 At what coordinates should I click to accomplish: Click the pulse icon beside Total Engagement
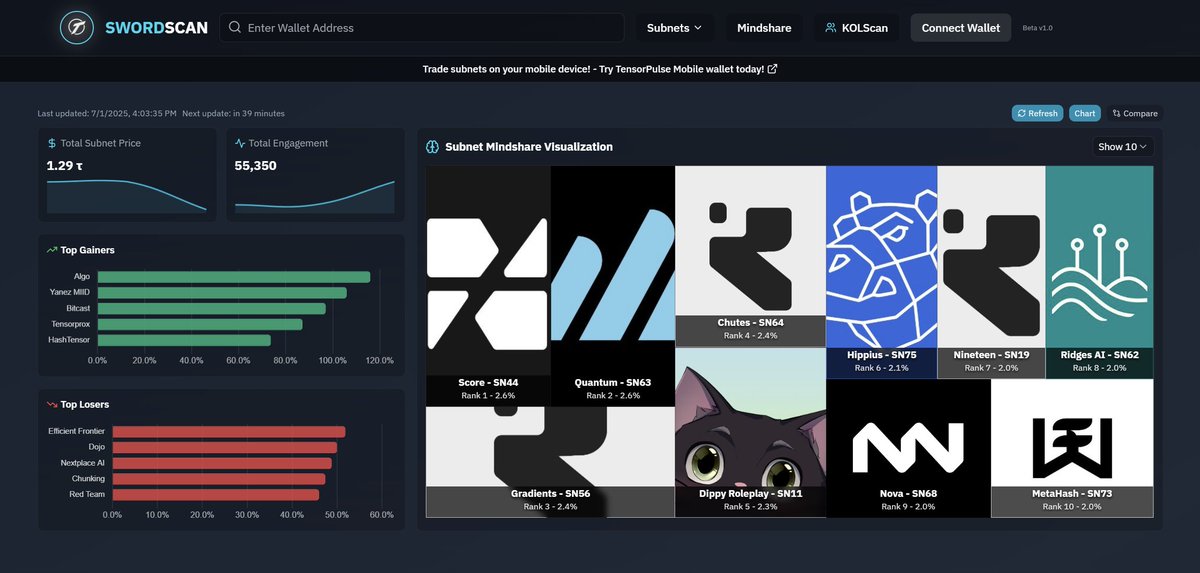pyautogui.click(x=240, y=143)
